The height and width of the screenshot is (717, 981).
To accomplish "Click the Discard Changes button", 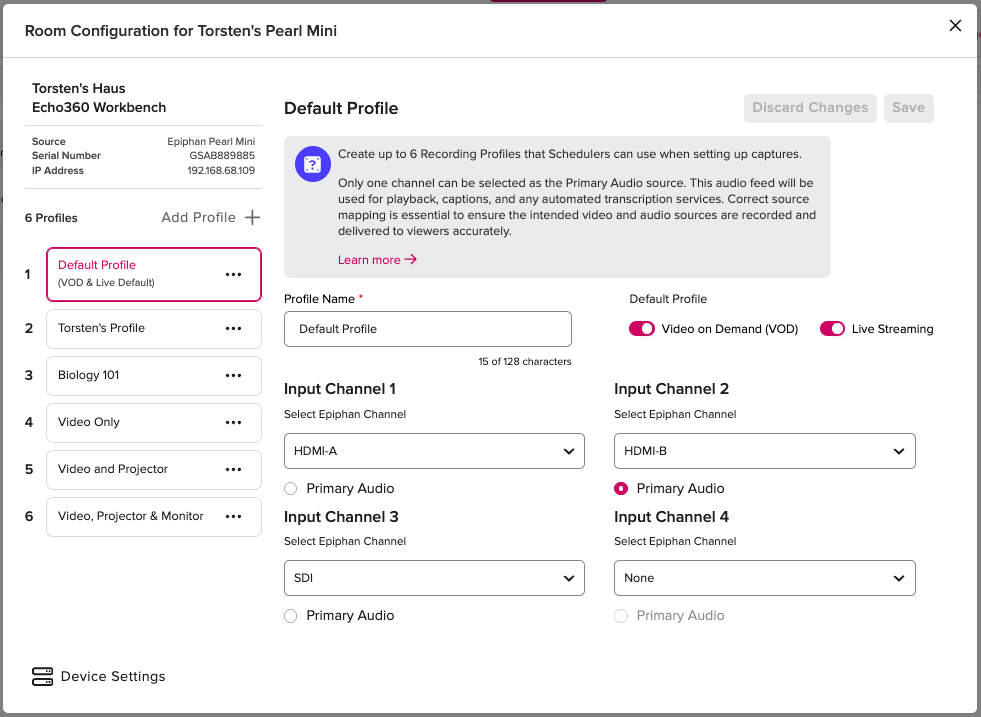I will tap(810, 108).
